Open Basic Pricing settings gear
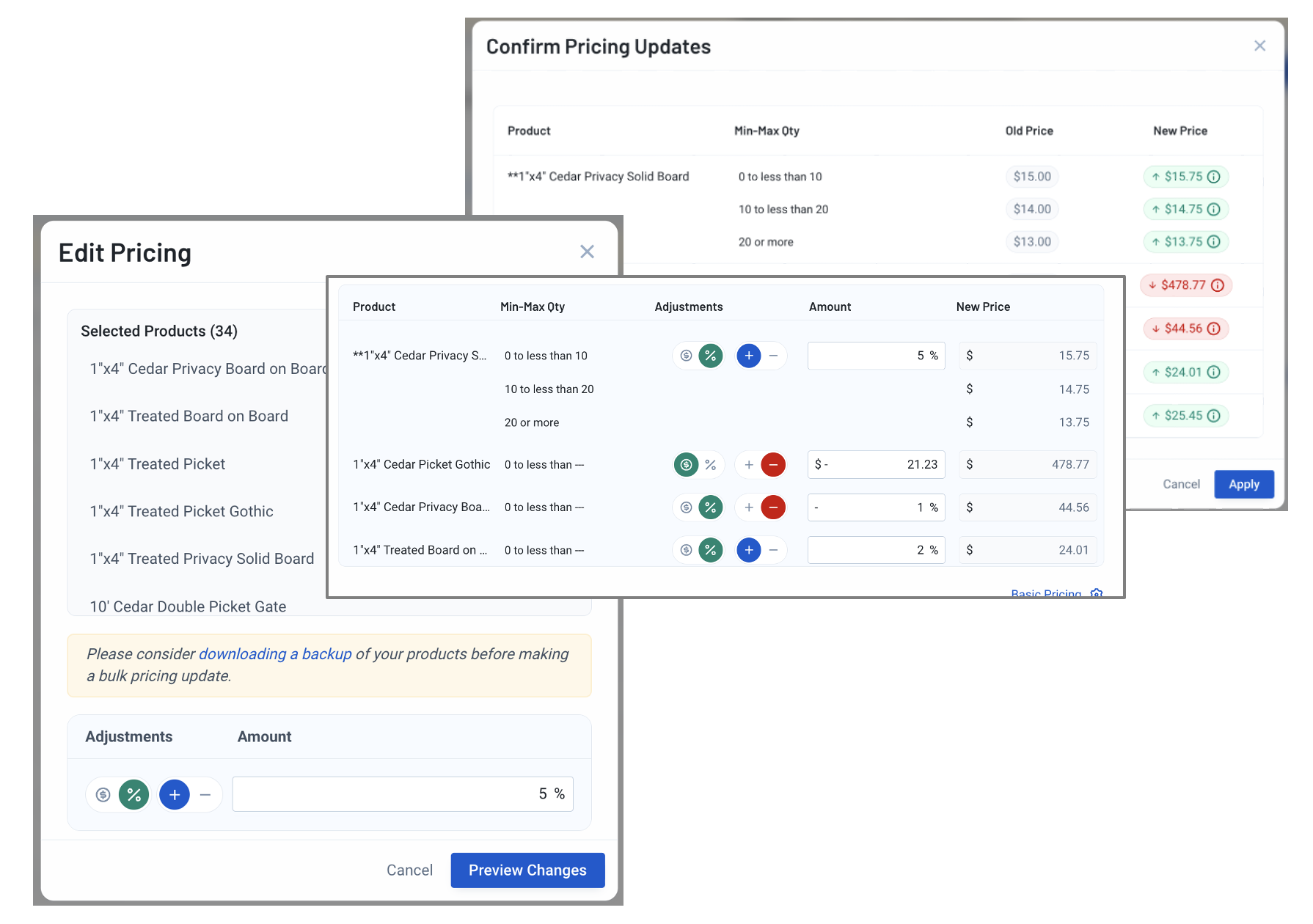Viewport: 1313px width, 924px height. click(x=1097, y=593)
